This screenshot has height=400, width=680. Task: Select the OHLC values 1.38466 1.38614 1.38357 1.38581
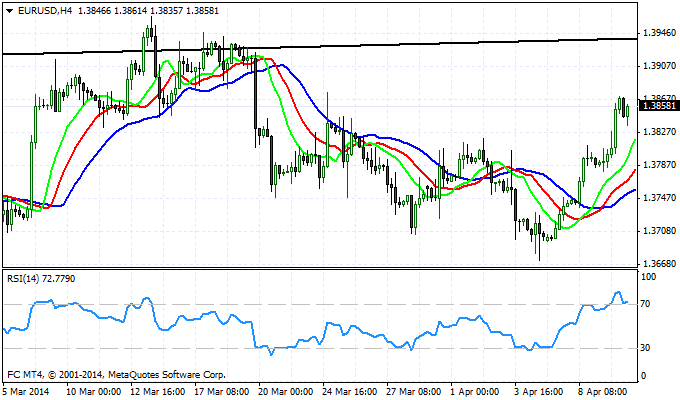149,11
